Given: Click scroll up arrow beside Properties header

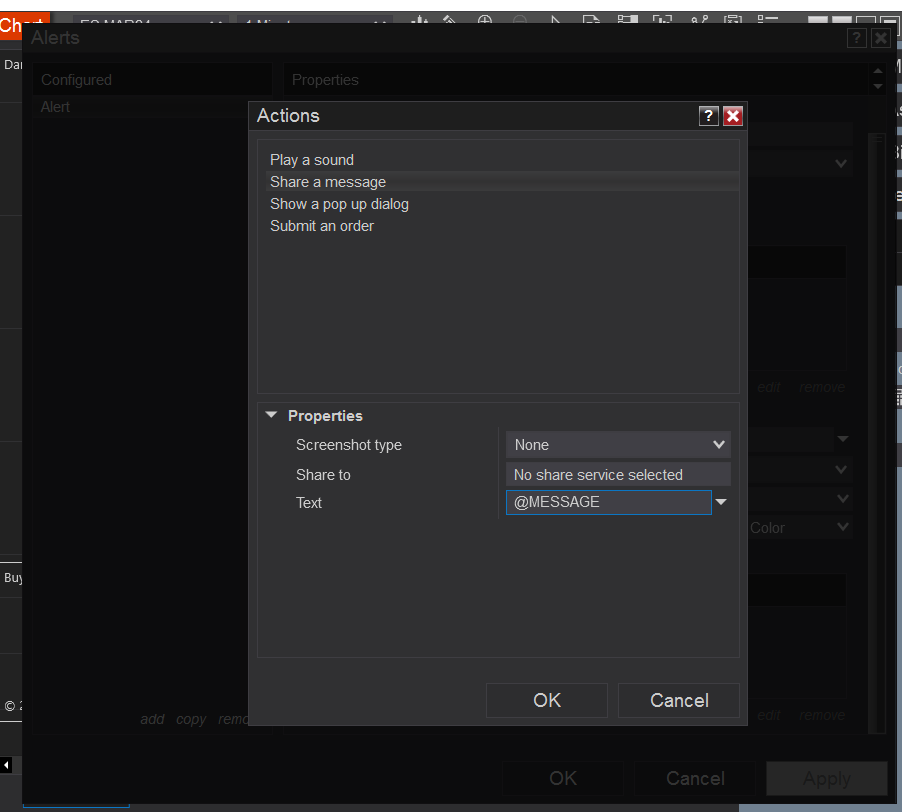Looking at the screenshot, I should [x=878, y=71].
